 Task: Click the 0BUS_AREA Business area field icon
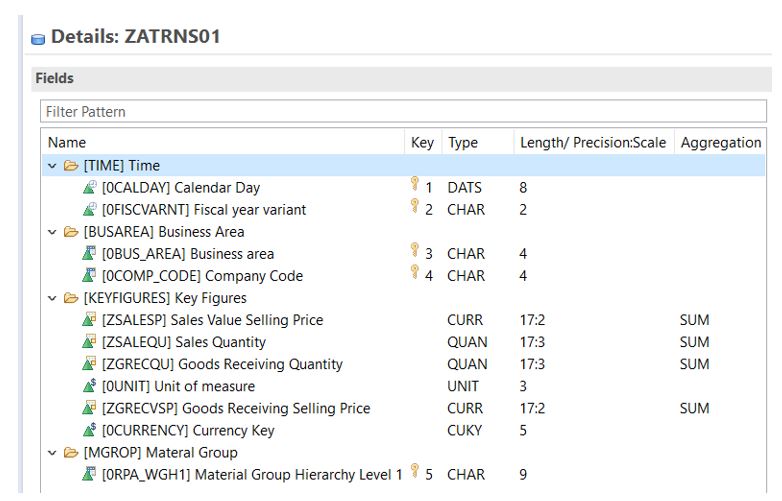(x=90, y=254)
